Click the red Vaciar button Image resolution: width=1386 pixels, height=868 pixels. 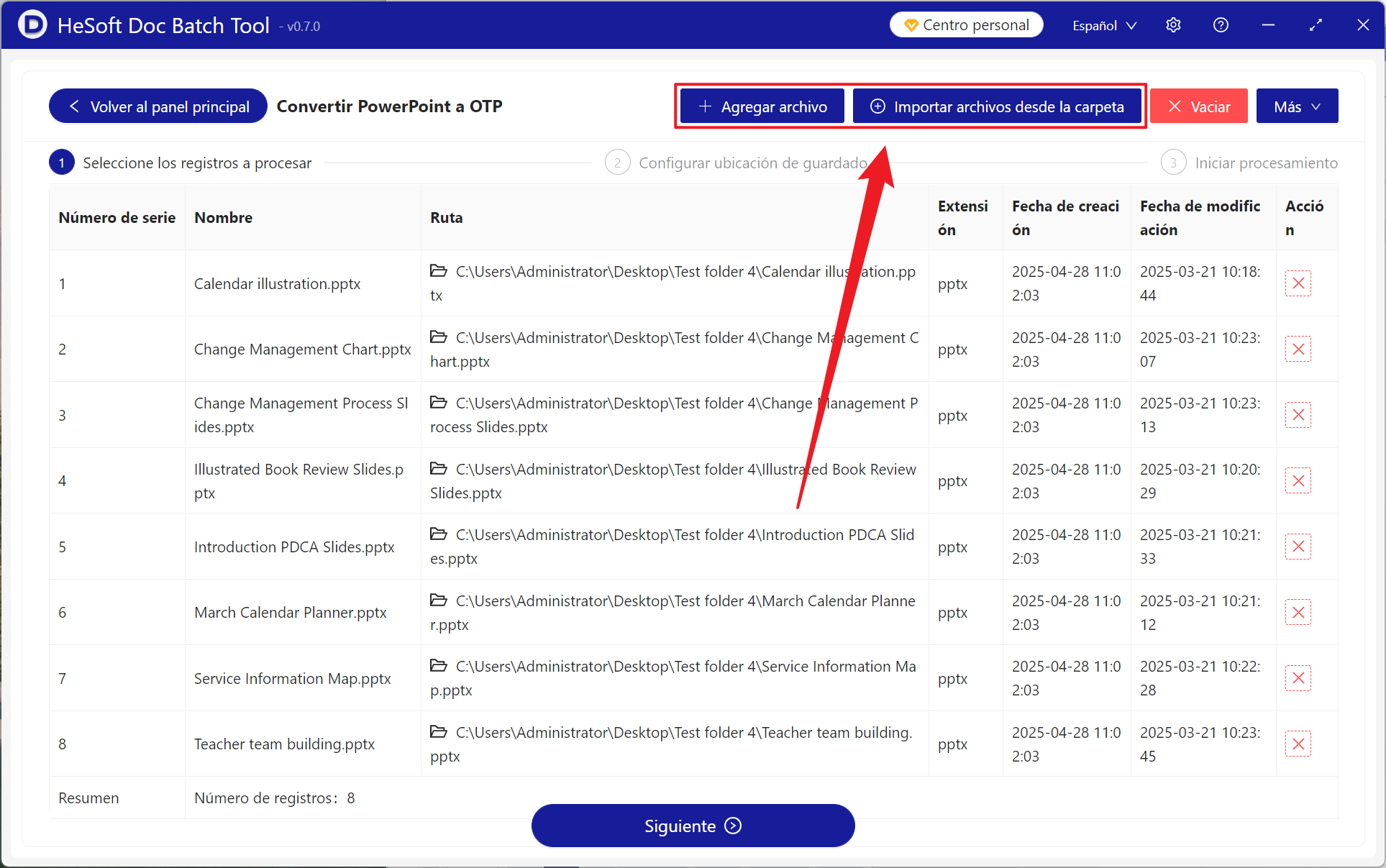click(x=1199, y=106)
